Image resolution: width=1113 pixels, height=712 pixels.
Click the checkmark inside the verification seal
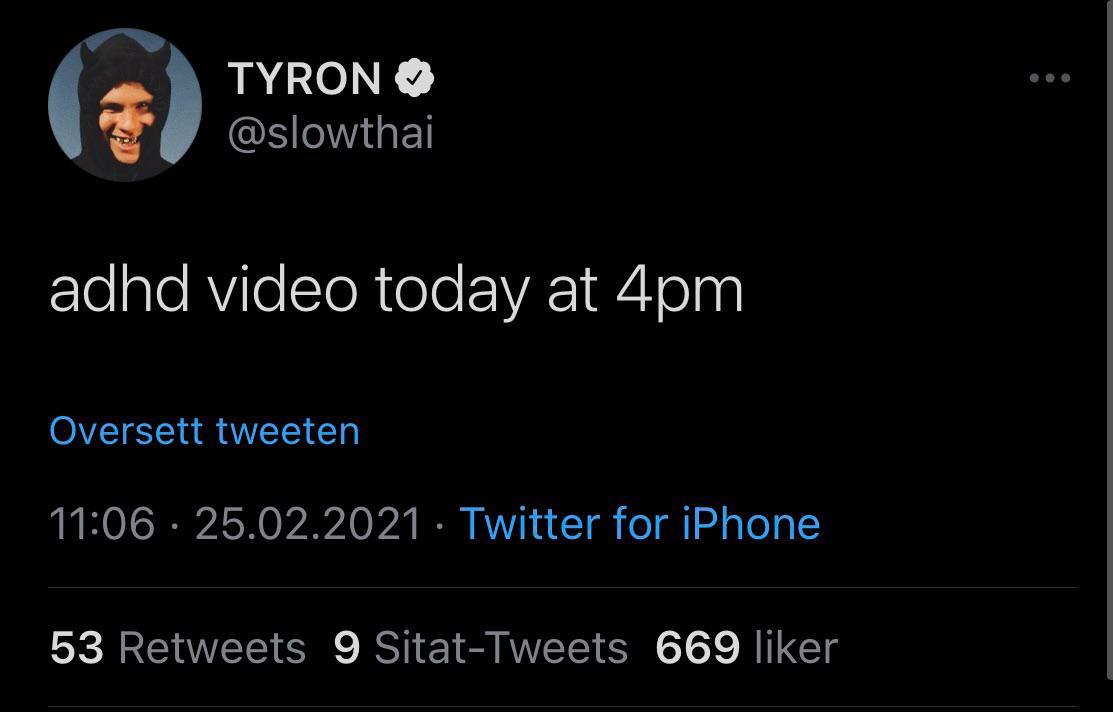click(x=414, y=77)
